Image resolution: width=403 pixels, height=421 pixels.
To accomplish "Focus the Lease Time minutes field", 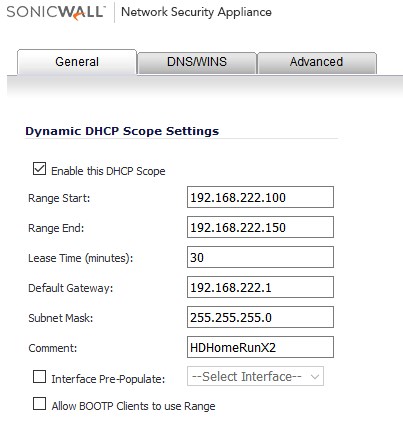I will (260, 257).
